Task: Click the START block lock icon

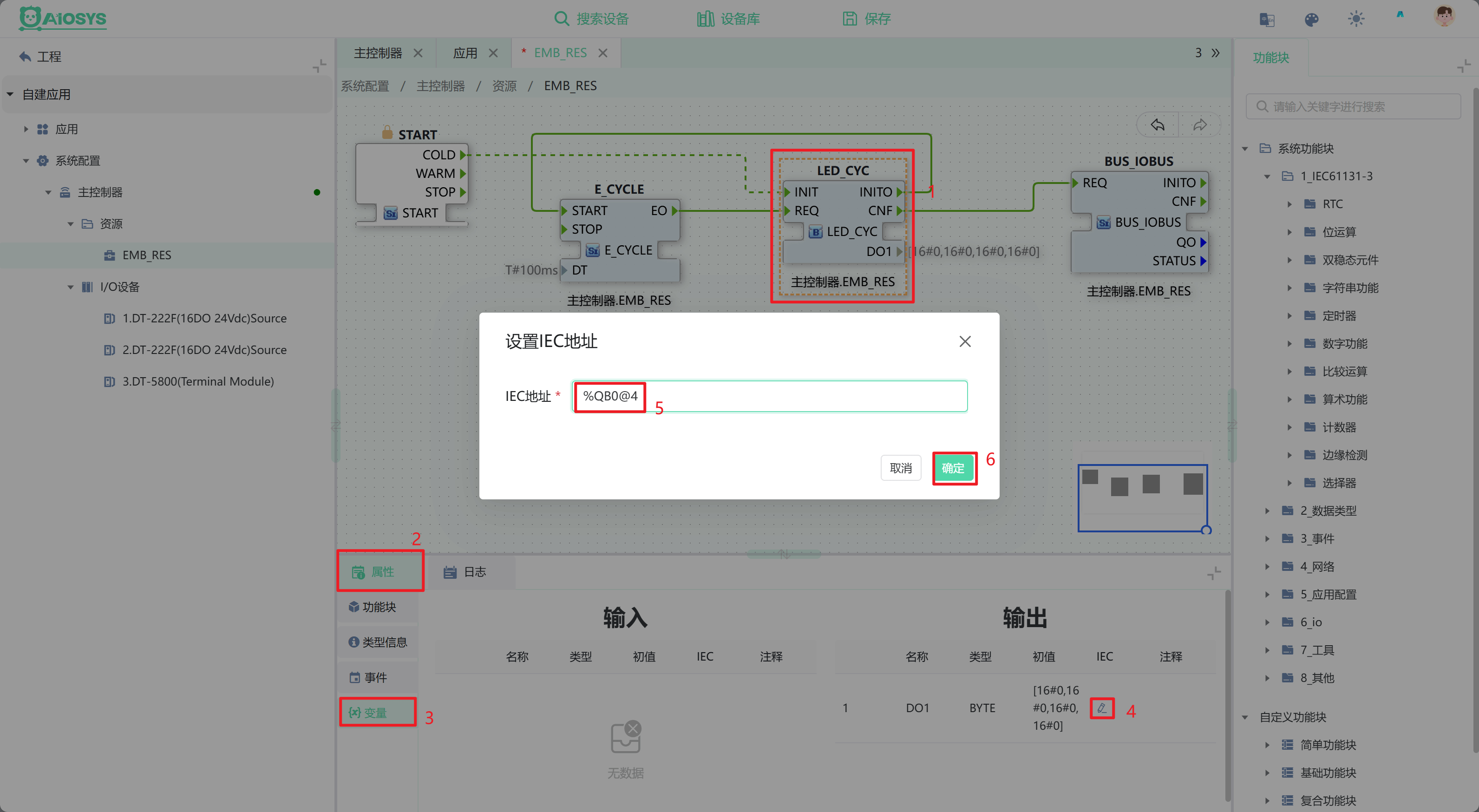Action: tap(387, 132)
